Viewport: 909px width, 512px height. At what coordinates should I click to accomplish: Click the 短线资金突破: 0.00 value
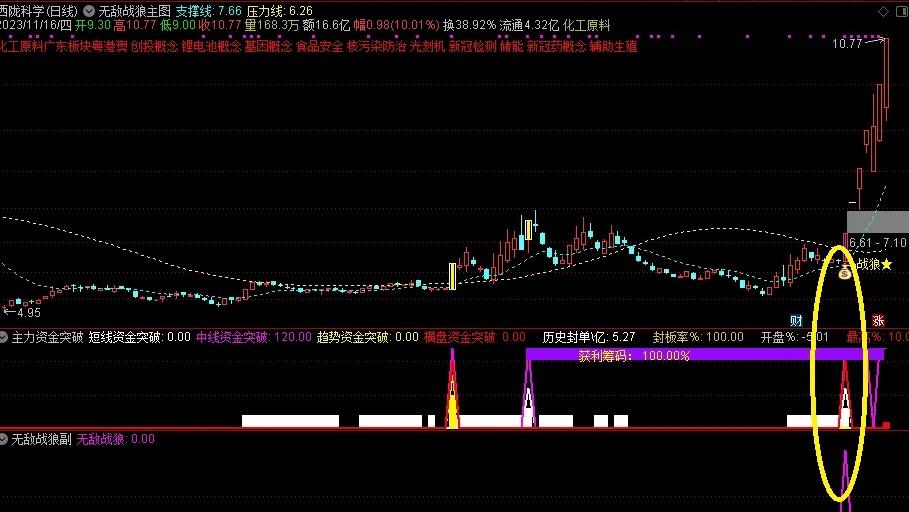coord(140,337)
